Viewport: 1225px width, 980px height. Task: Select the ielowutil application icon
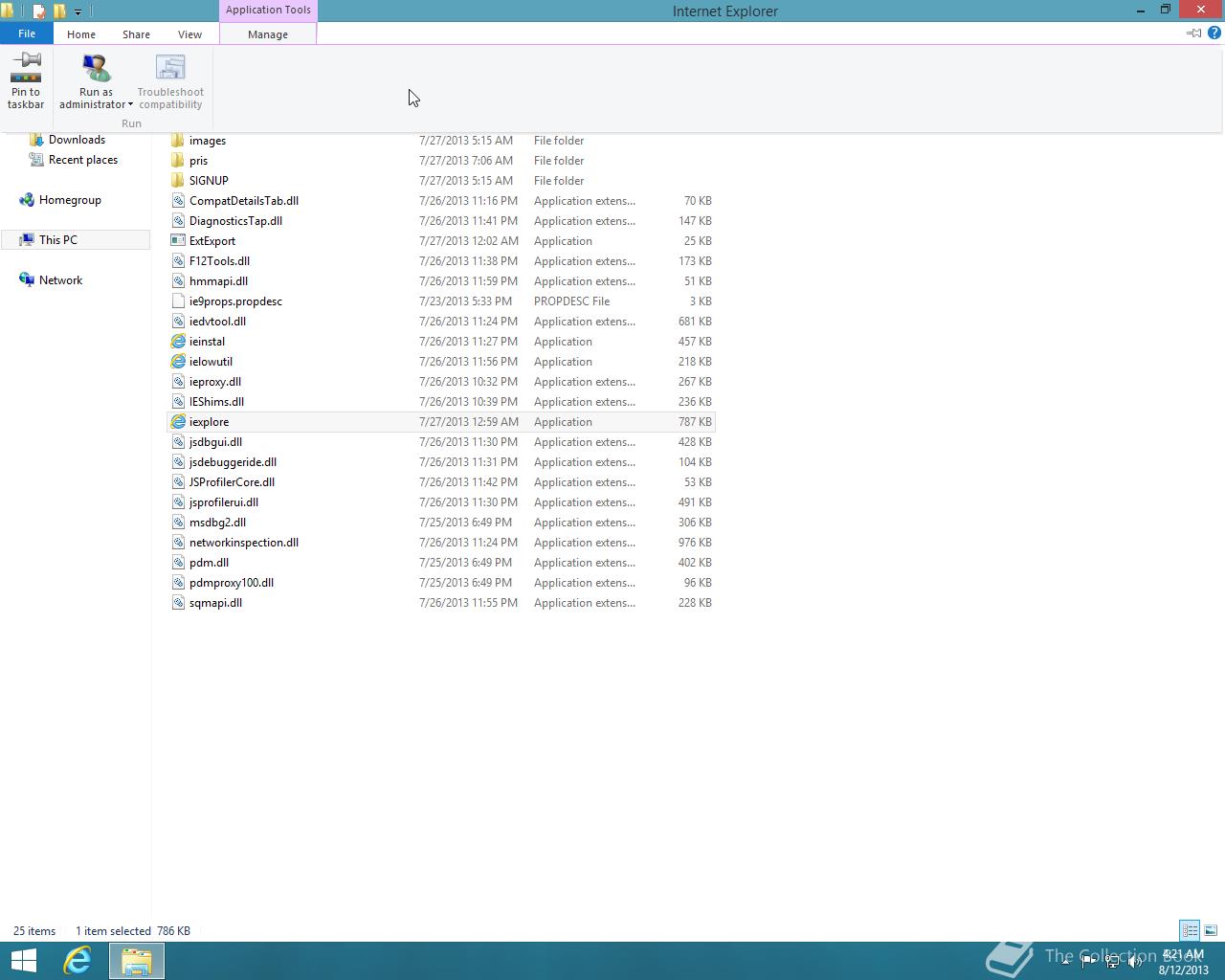coord(178,362)
